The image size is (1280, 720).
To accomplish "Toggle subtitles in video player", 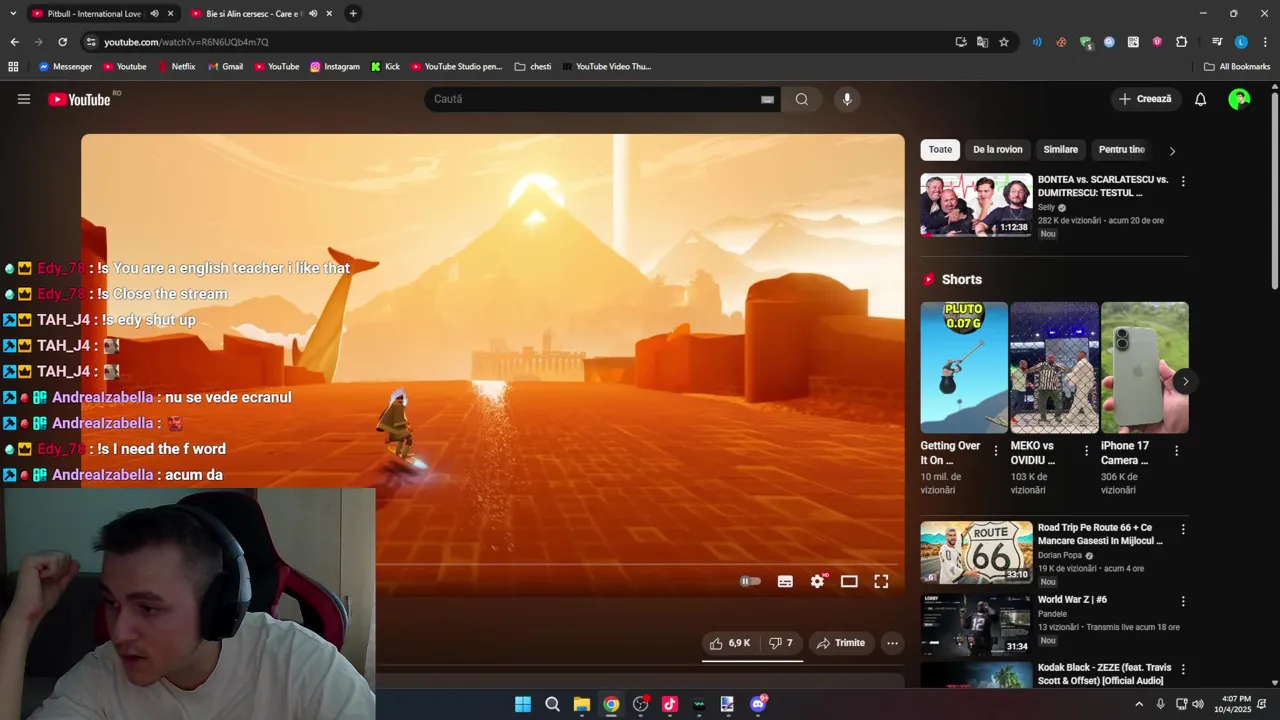I will [785, 581].
